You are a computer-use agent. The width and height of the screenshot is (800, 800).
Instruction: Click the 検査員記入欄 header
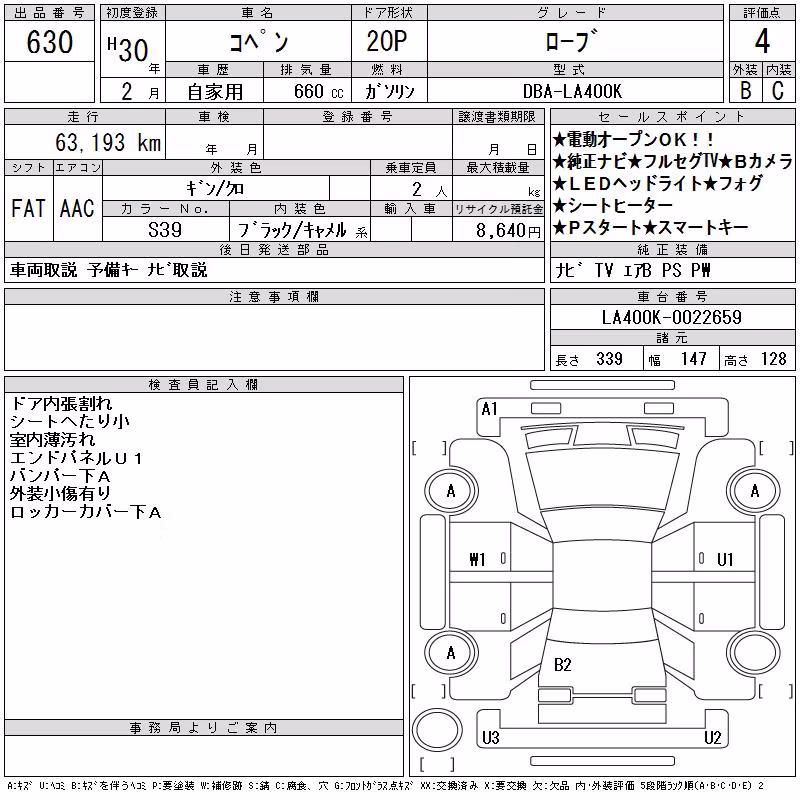pyautogui.click(x=204, y=384)
